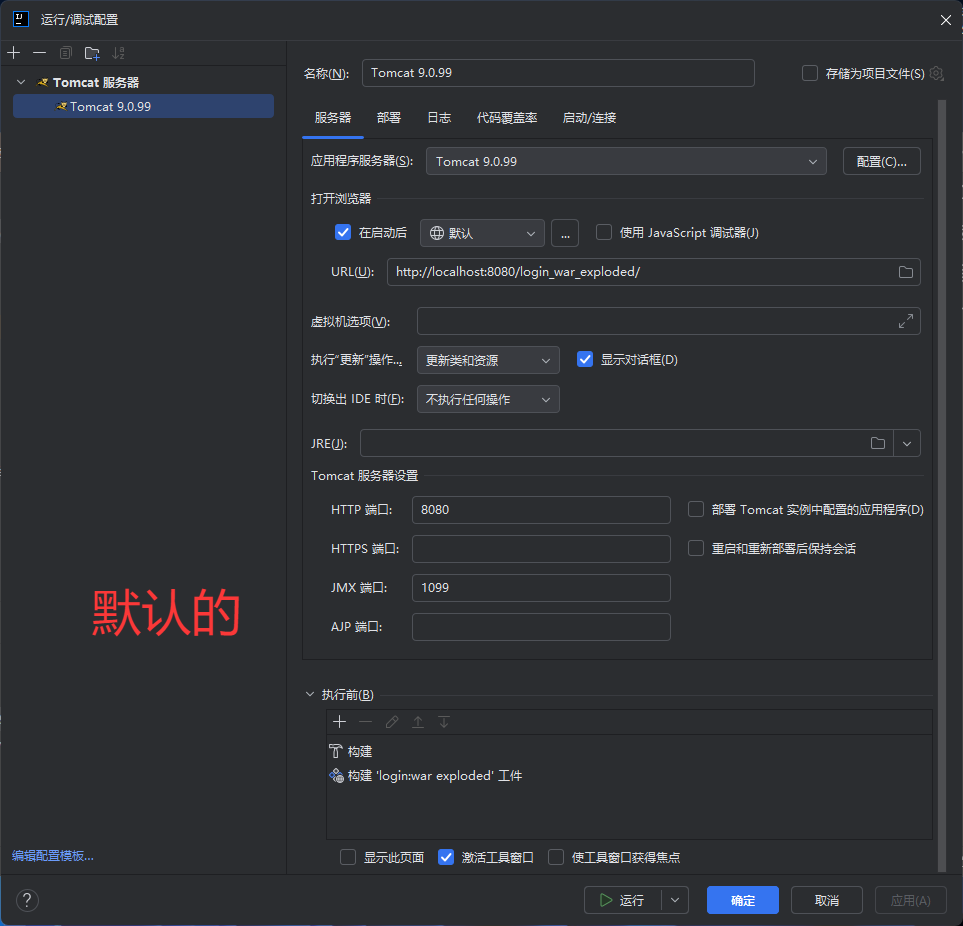Click 确定 button
The height and width of the screenshot is (926, 963).
tap(743, 901)
